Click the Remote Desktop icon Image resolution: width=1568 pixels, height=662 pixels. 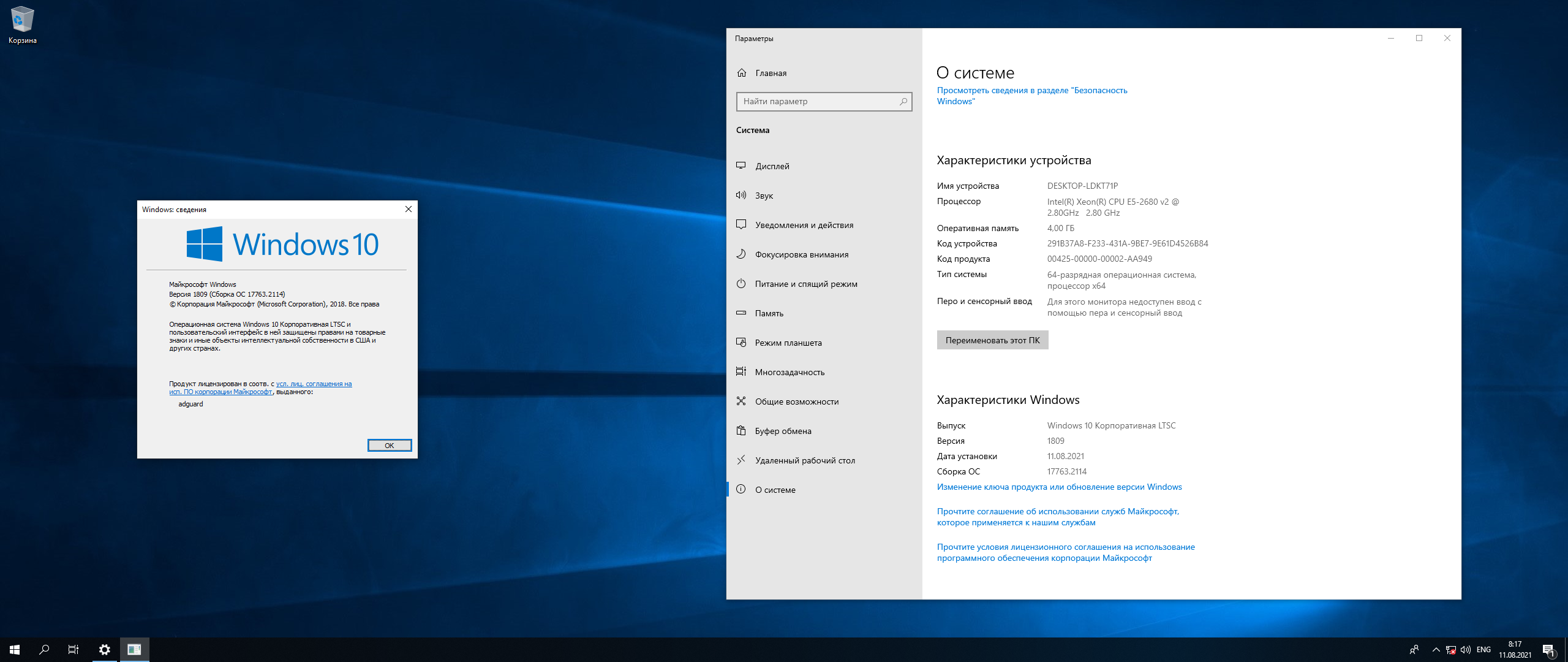[x=741, y=460]
